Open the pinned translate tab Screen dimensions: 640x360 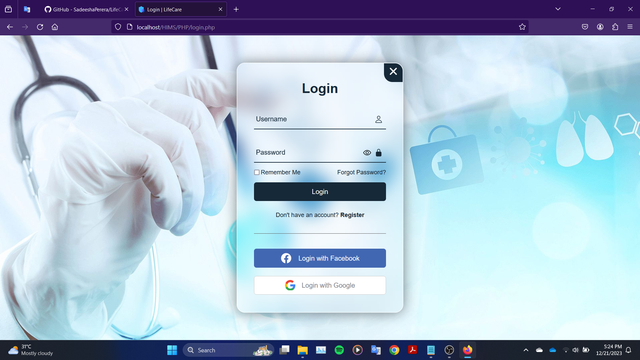click(x=27, y=9)
